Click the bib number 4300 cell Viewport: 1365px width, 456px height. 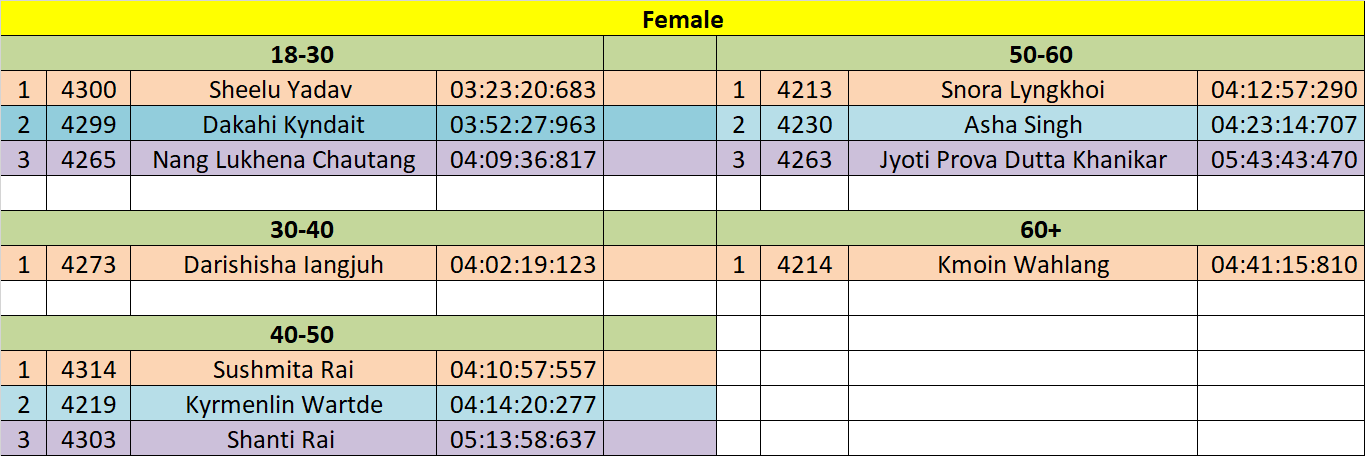(88, 90)
